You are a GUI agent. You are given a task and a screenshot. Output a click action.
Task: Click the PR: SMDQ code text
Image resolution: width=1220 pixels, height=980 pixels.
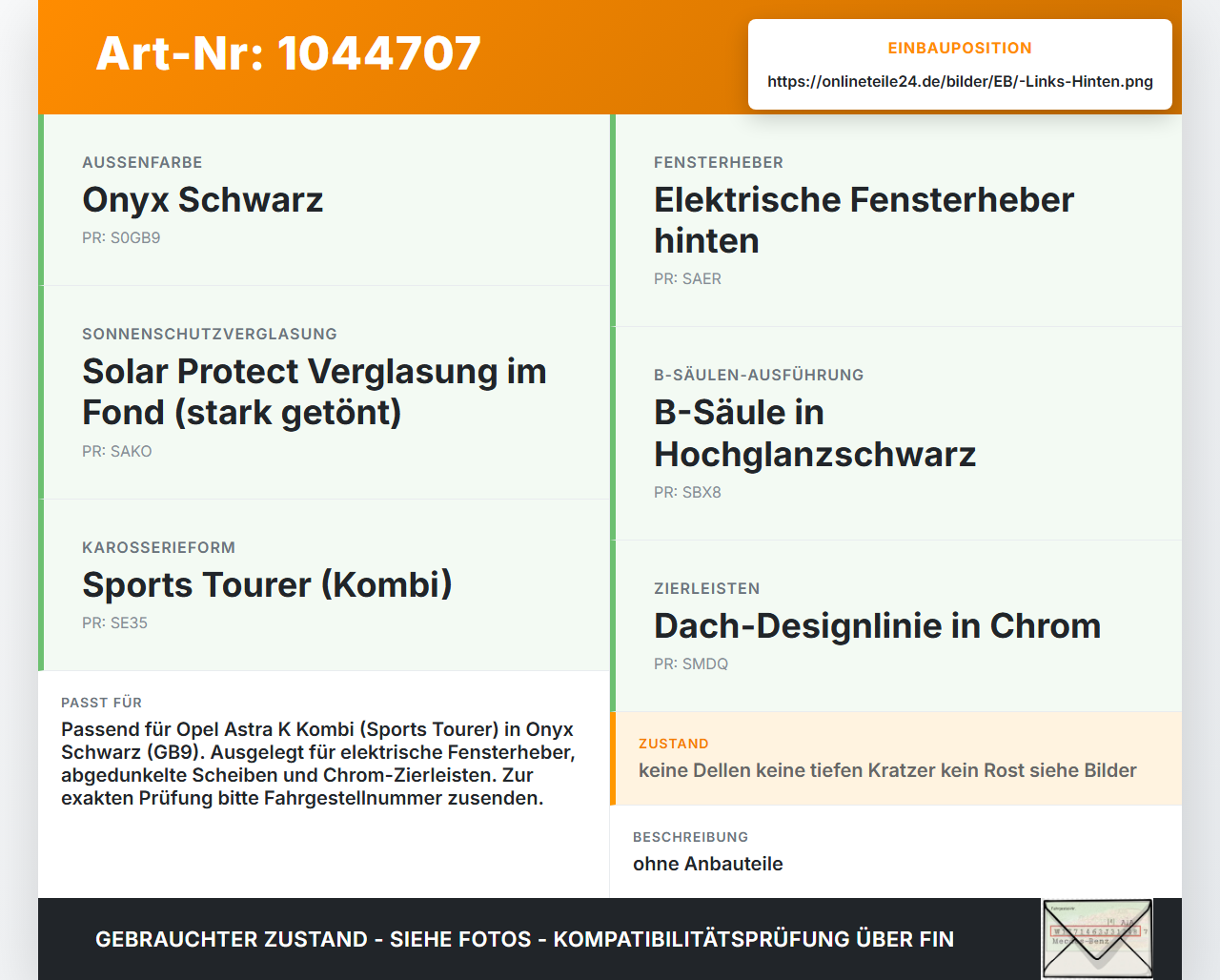(691, 664)
